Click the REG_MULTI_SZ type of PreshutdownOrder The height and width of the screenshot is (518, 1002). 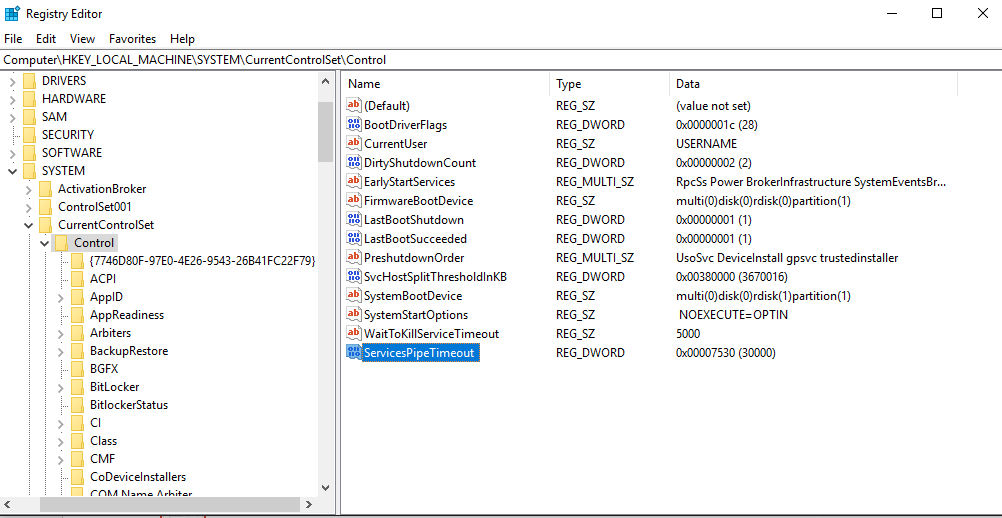(x=595, y=258)
